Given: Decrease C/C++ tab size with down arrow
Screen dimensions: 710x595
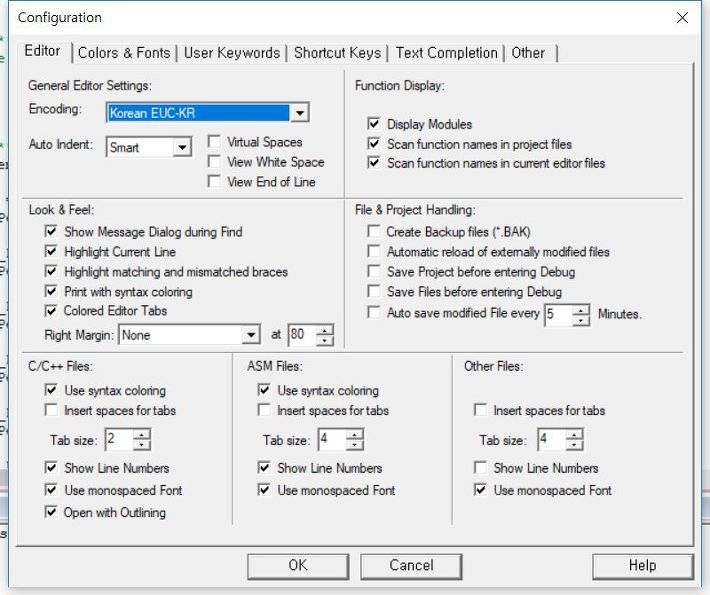Looking at the screenshot, I should tap(142, 445).
